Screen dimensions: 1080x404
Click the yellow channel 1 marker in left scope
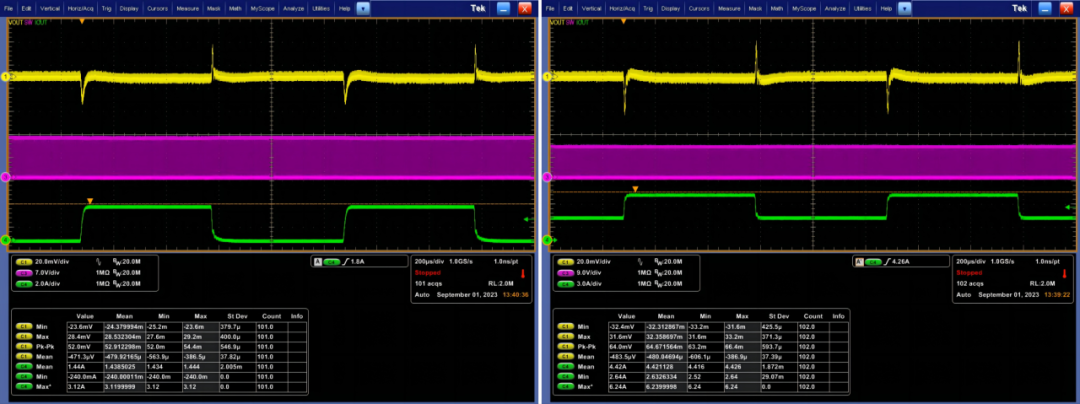point(4,76)
